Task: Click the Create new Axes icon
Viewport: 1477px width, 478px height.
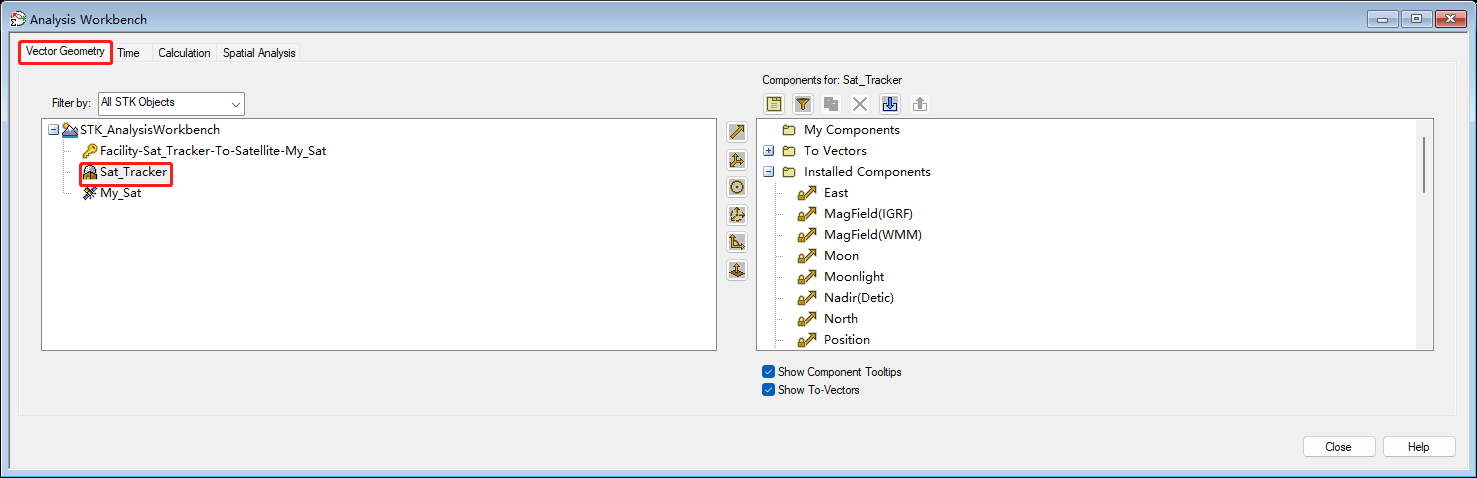Action: coord(737,160)
